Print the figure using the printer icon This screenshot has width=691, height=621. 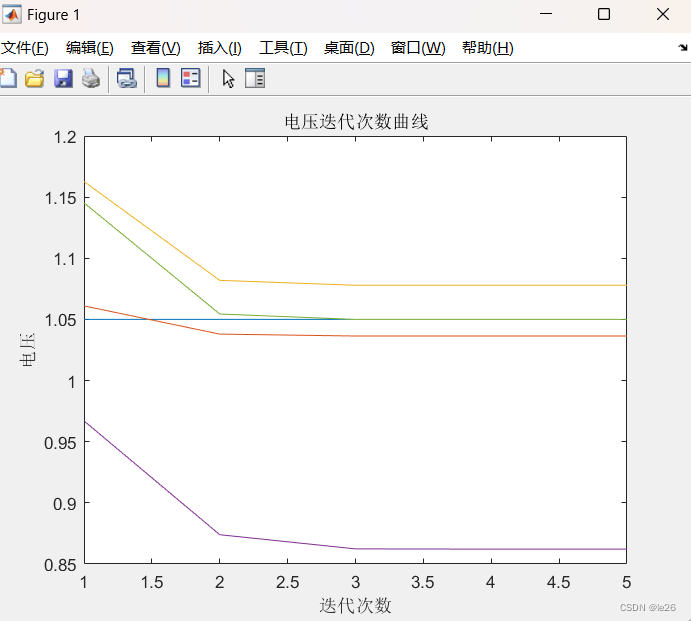coord(91,78)
